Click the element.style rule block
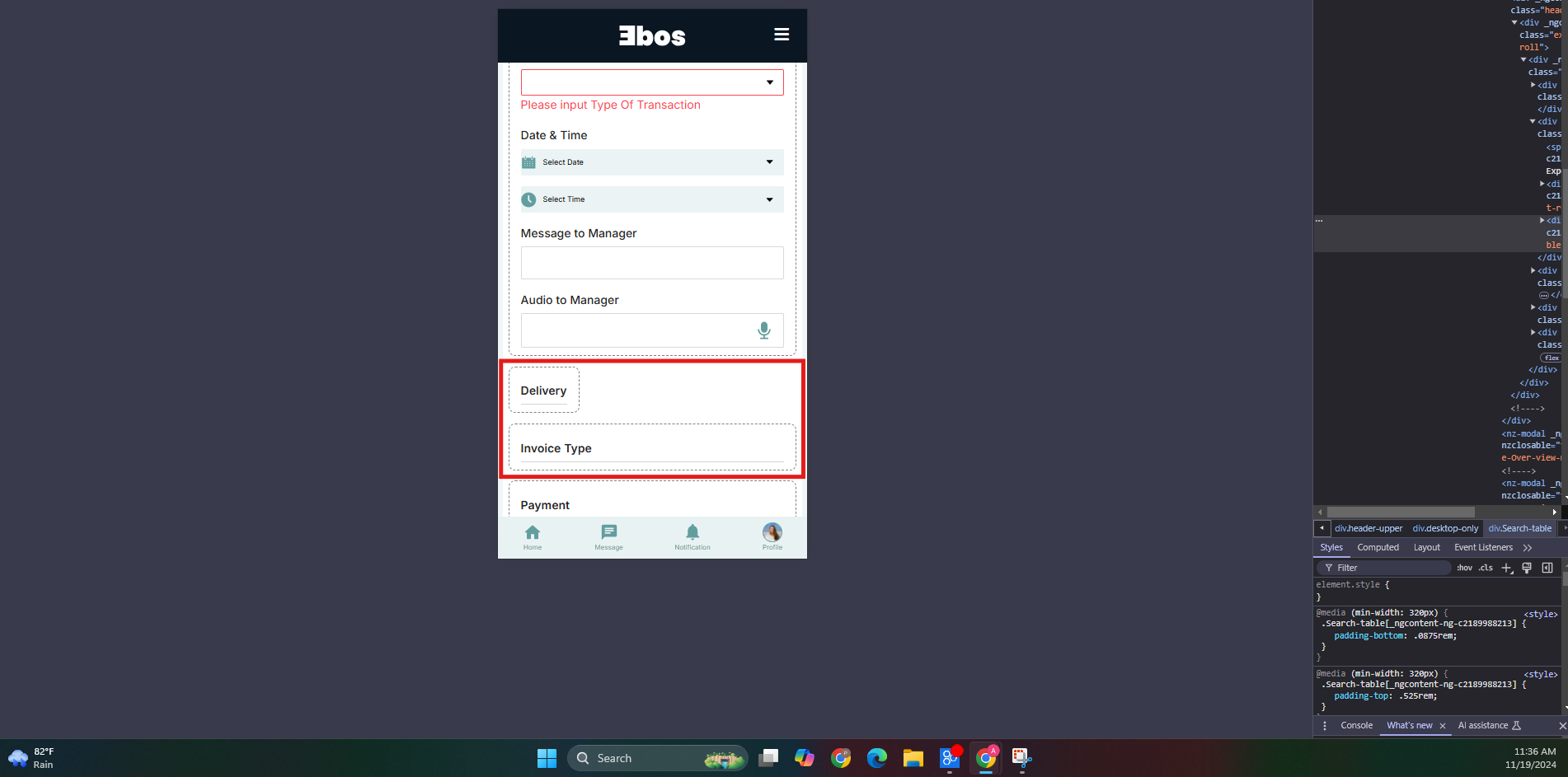The height and width of the screenshot is (777, 1568). click(x=1435, y=591)
